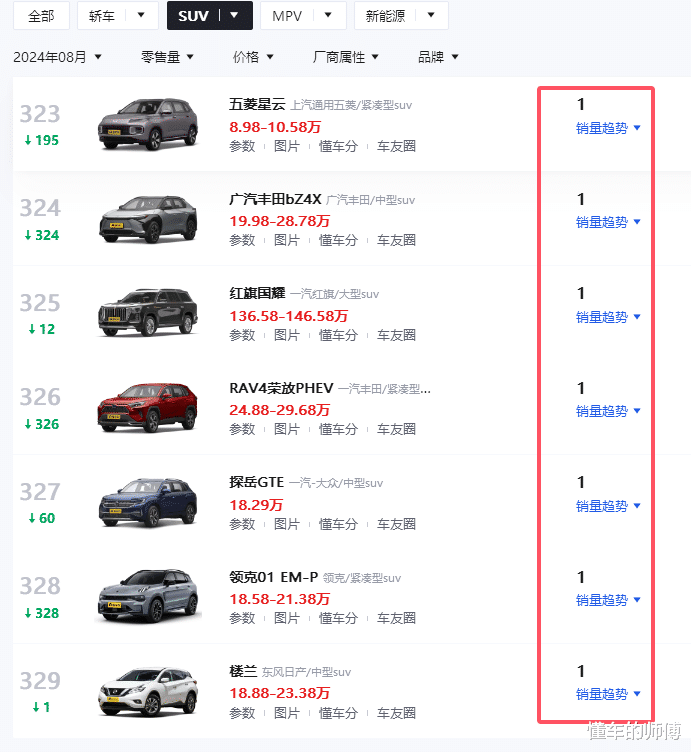Open 图片 for 红旗国耀
This screenshot has width=691, height=752.
click(x=287, y=335)
